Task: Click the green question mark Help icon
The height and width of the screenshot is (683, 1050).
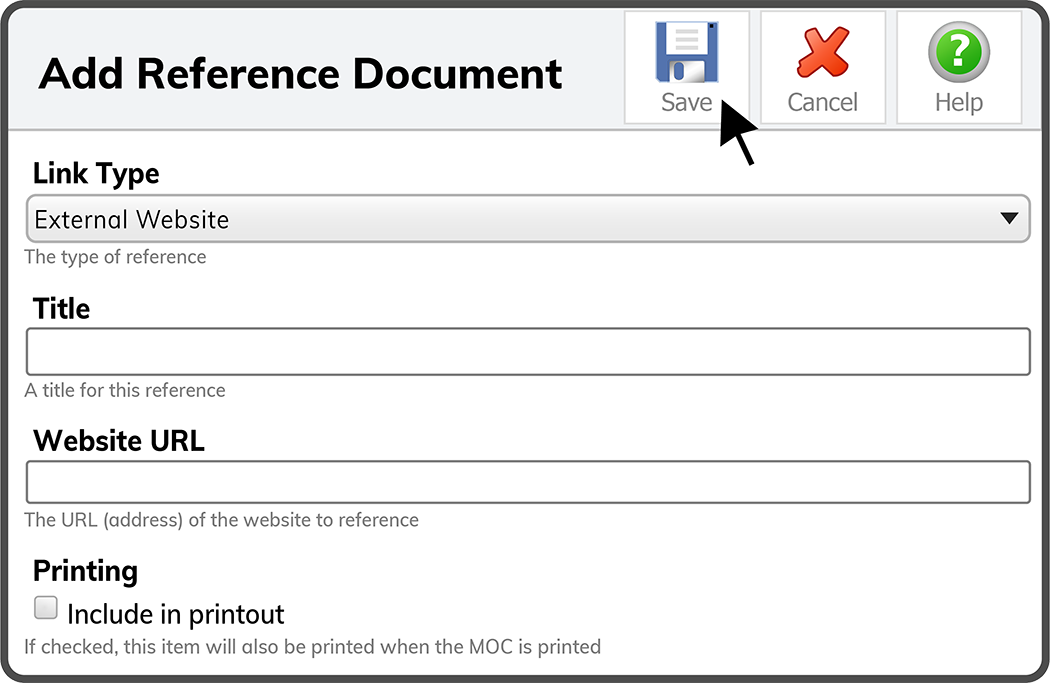Action: [x=958, y=53]
